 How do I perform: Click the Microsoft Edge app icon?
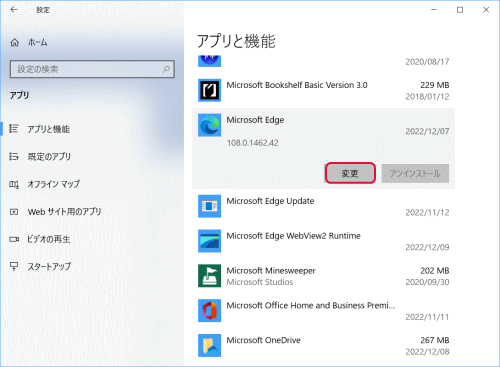click(209, 125)
